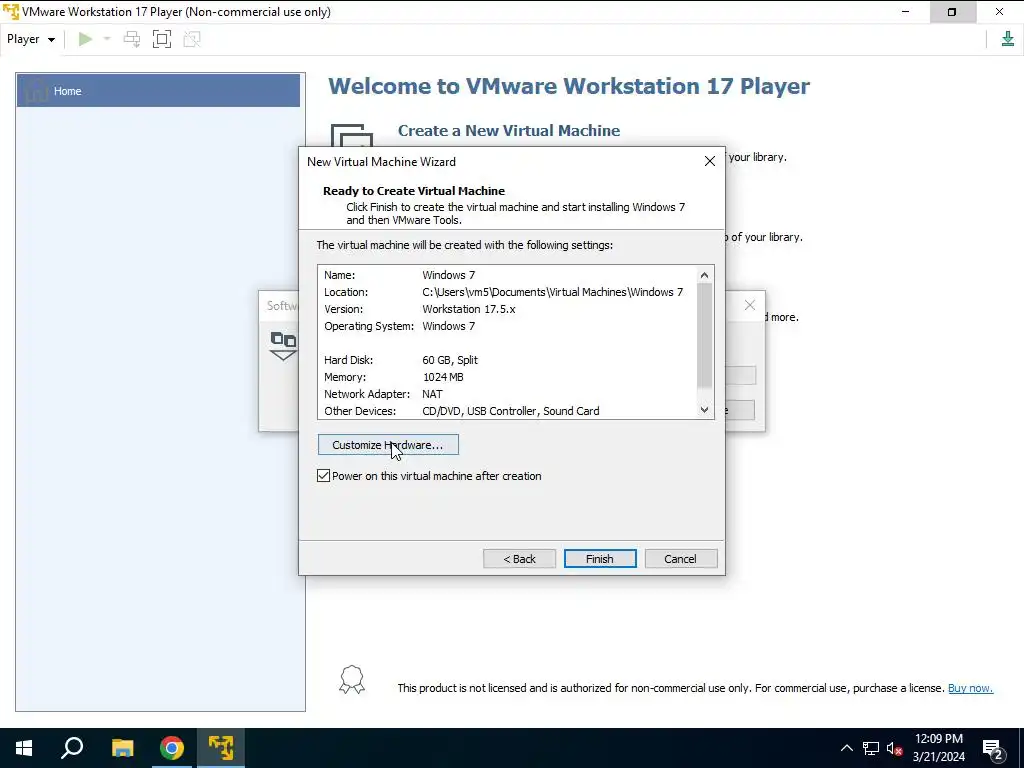Open the notification center icon
The height and width of the screenshot is (768, 1024).
pyautogui.click(x=993, y=748)
